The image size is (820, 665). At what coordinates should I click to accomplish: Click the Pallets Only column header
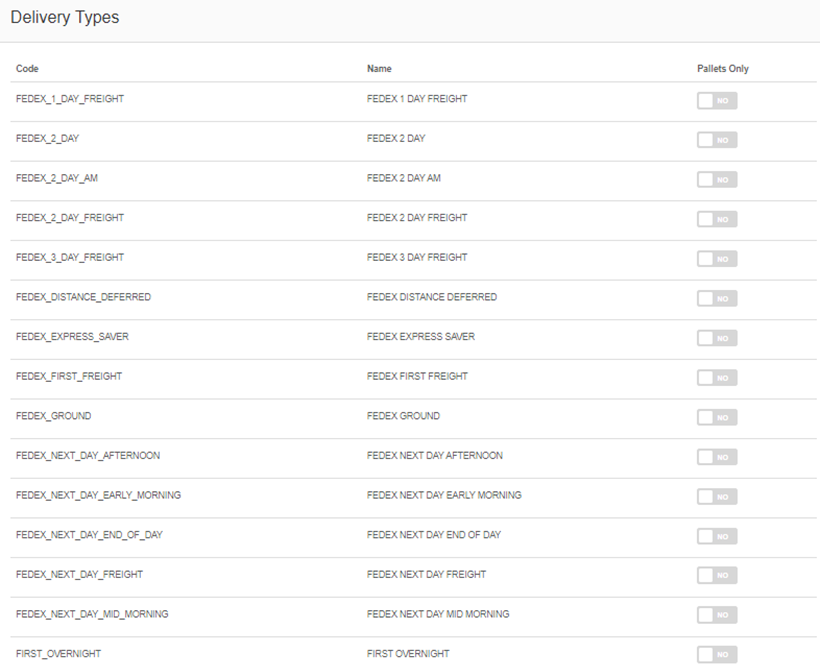723,68
